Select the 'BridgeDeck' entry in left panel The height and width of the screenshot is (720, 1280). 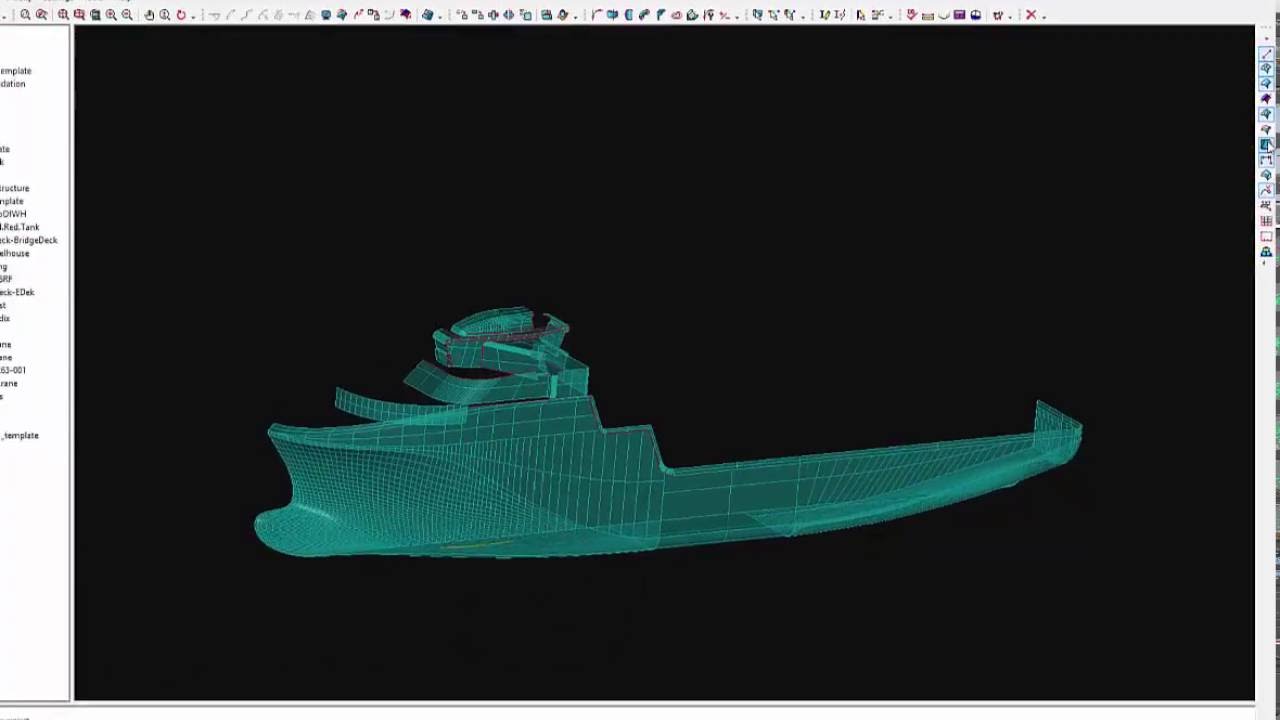tap(29, 240)
